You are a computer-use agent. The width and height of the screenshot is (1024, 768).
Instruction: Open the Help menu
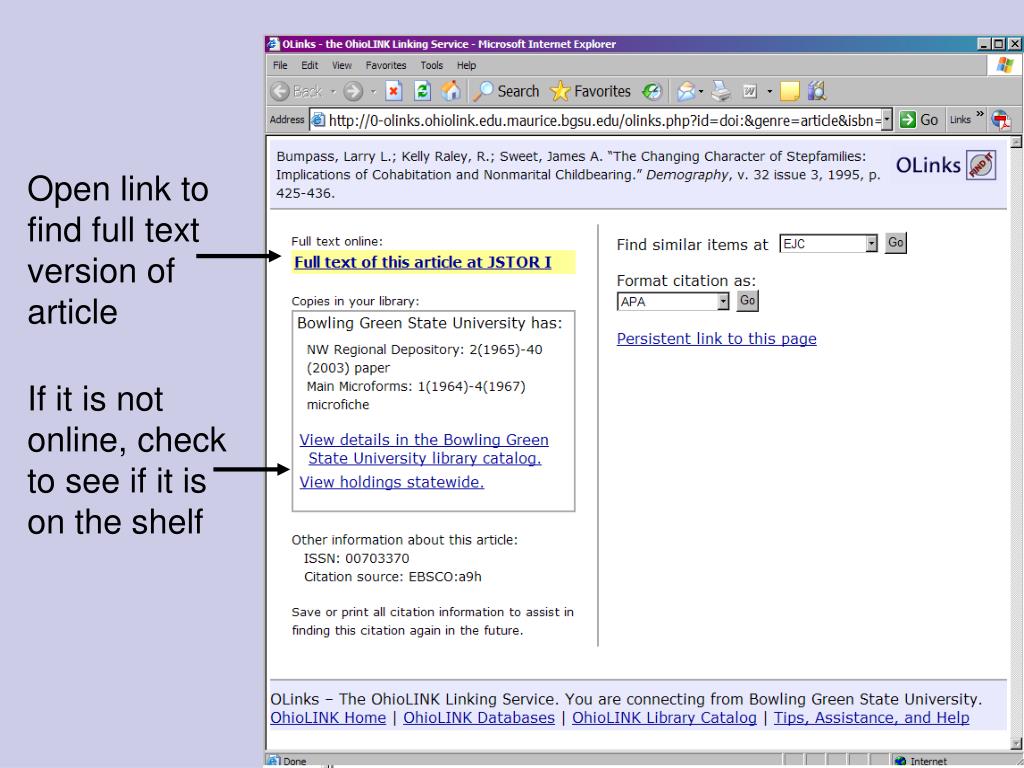point(466,65)
